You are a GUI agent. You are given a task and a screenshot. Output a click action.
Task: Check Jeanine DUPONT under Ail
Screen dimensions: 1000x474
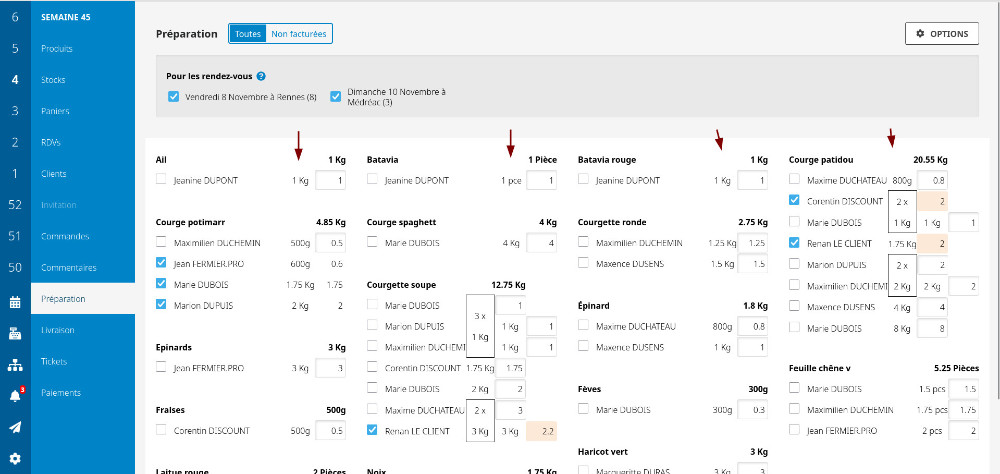point(162,181)
